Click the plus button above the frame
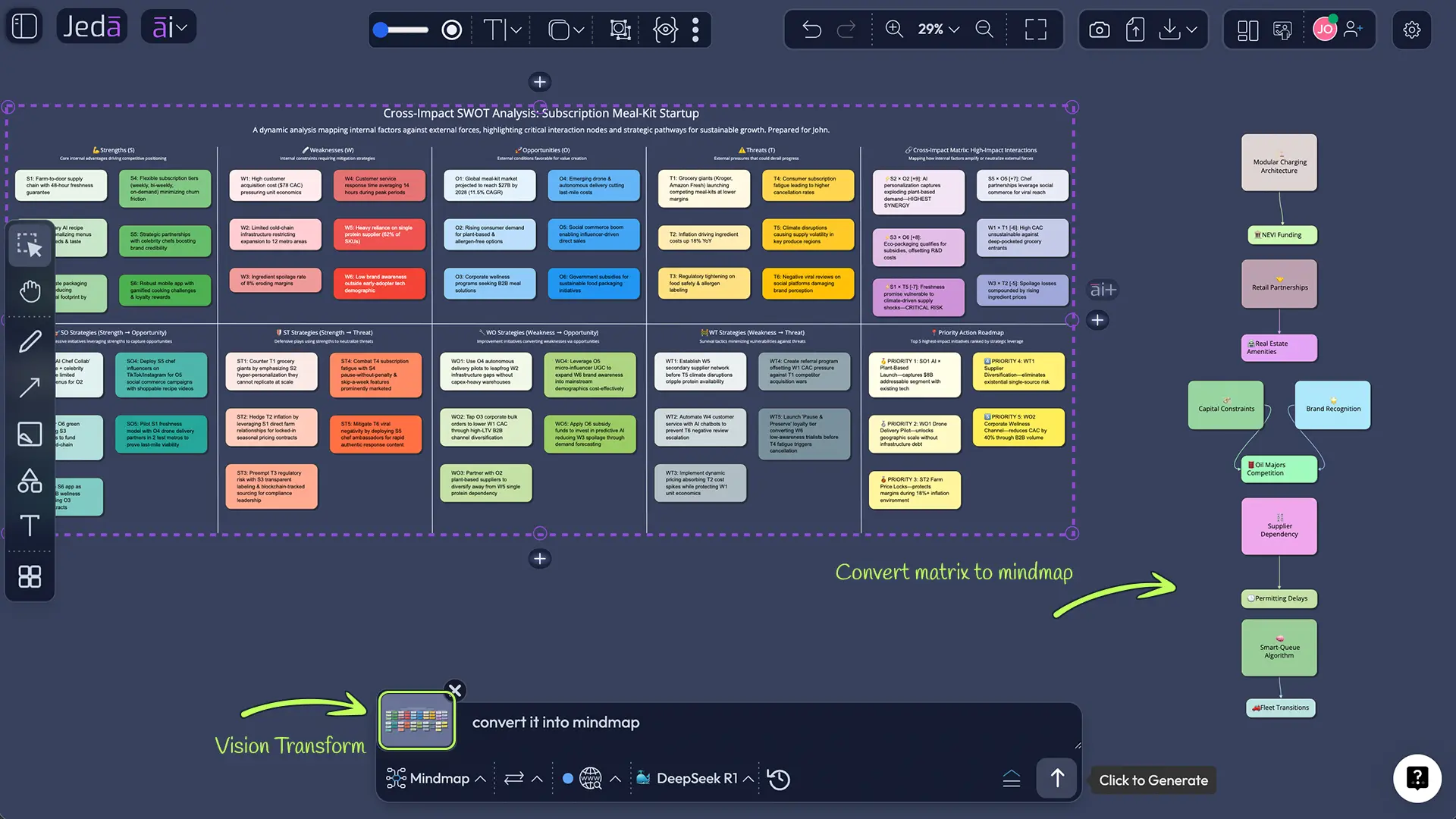 click(539, 82)
